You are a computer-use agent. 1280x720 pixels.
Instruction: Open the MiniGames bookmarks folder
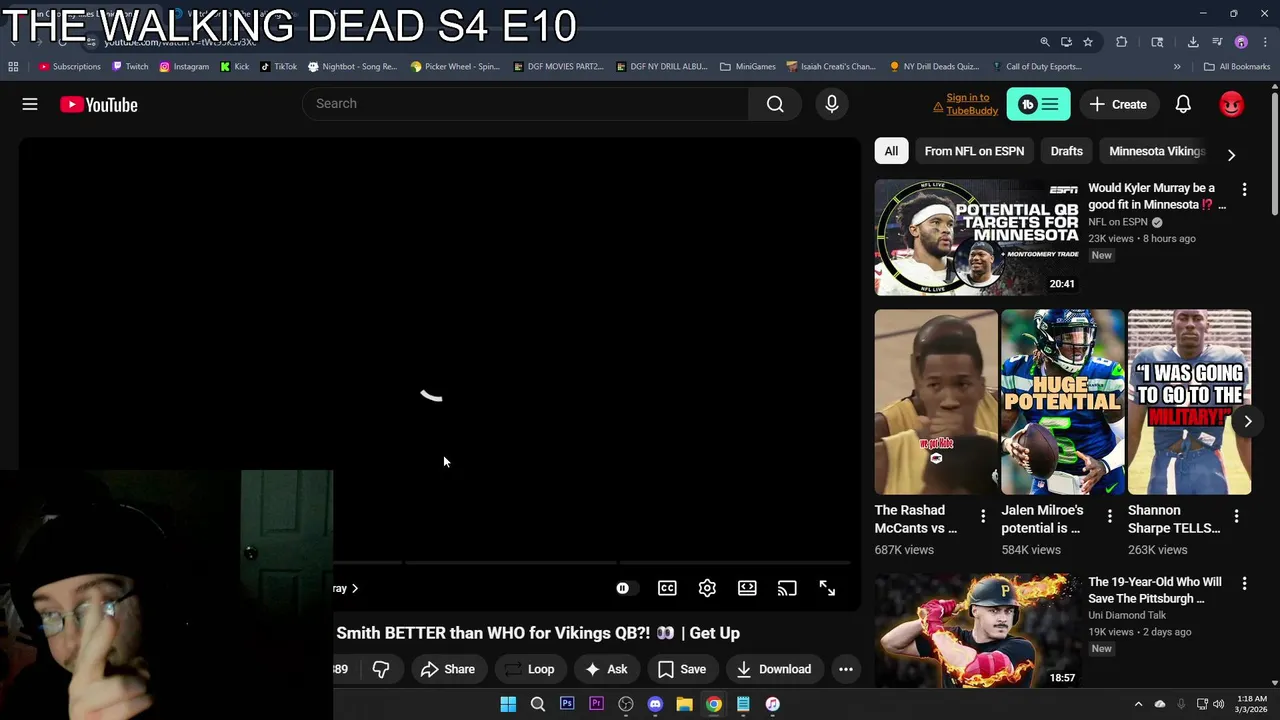[x=748, y=67]
